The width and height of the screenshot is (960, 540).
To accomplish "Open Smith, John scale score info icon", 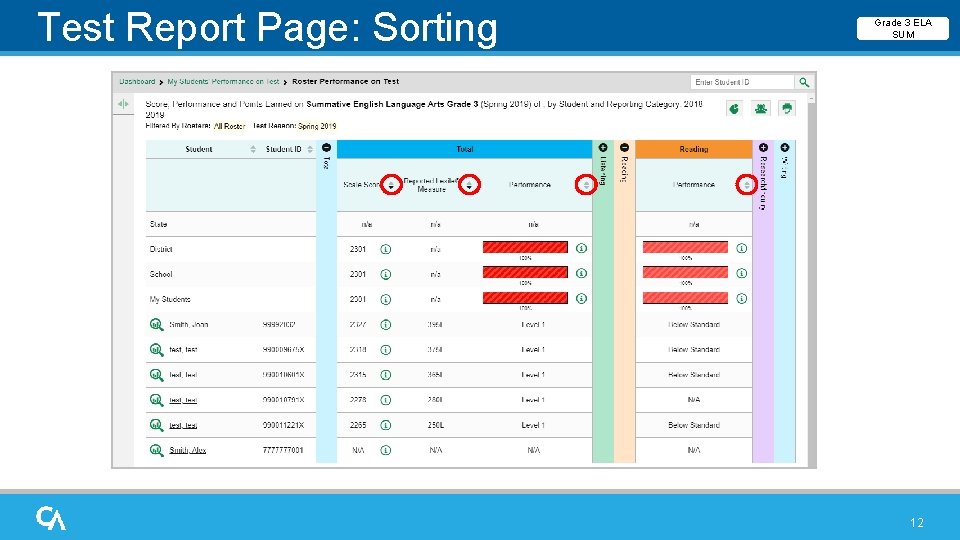I will 386,324.
